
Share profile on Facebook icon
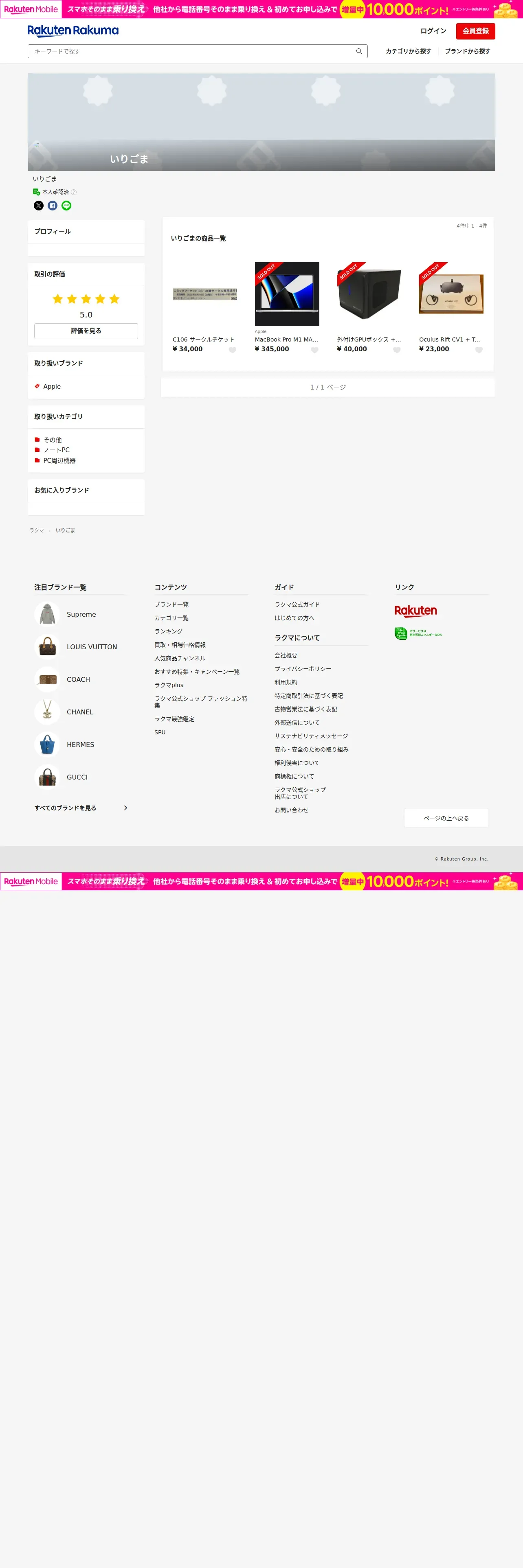(x=53, y=206)
